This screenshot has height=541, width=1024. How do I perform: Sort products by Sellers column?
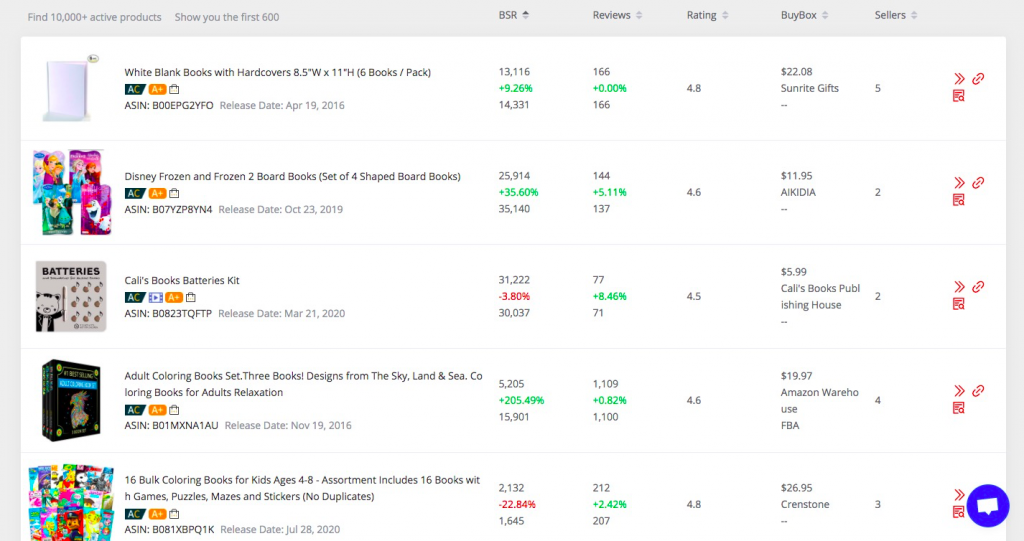[x=896, y=15]
